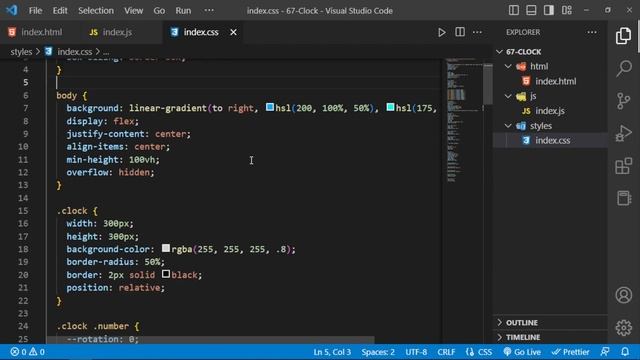Viewport: 640px width, 360px height.
Task: Click the editor vertical scrollbar thumb
Action: click(488, 83)
